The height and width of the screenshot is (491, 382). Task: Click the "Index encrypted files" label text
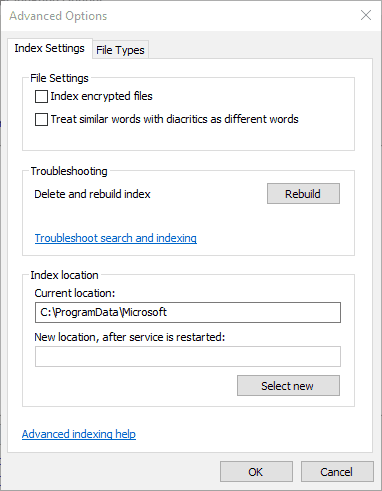[101, 96]
